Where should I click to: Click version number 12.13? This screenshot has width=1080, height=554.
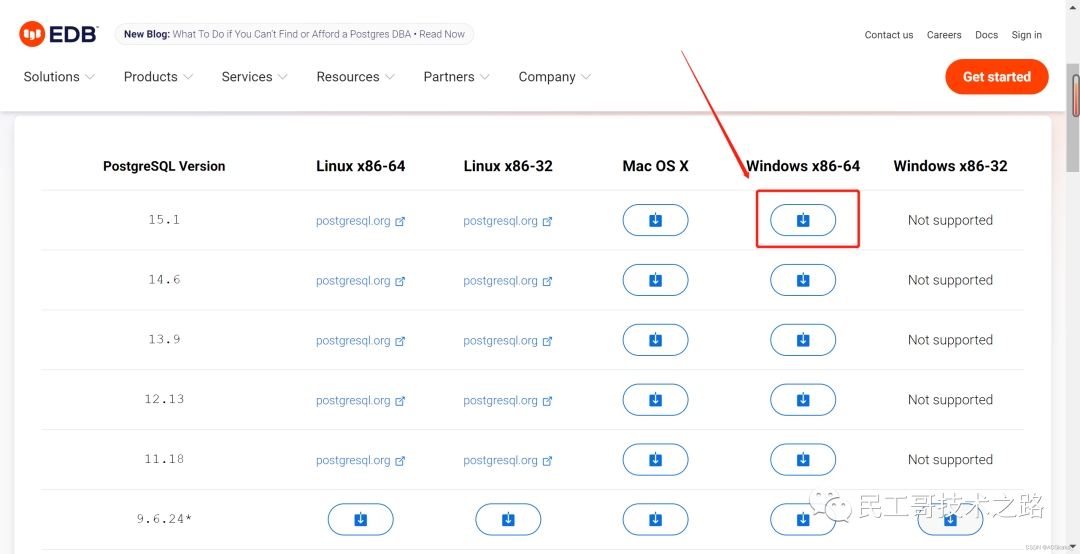[x=164, y=399]
